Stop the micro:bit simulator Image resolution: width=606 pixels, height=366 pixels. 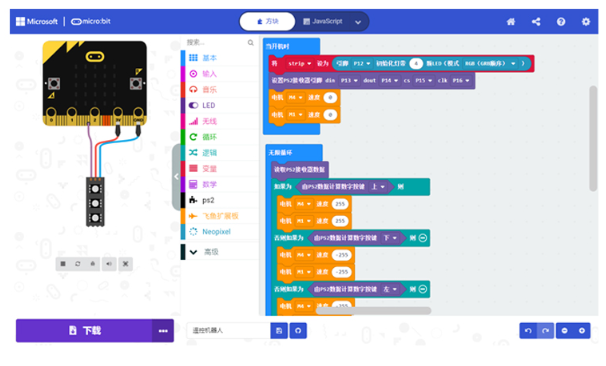pos(63,264)
